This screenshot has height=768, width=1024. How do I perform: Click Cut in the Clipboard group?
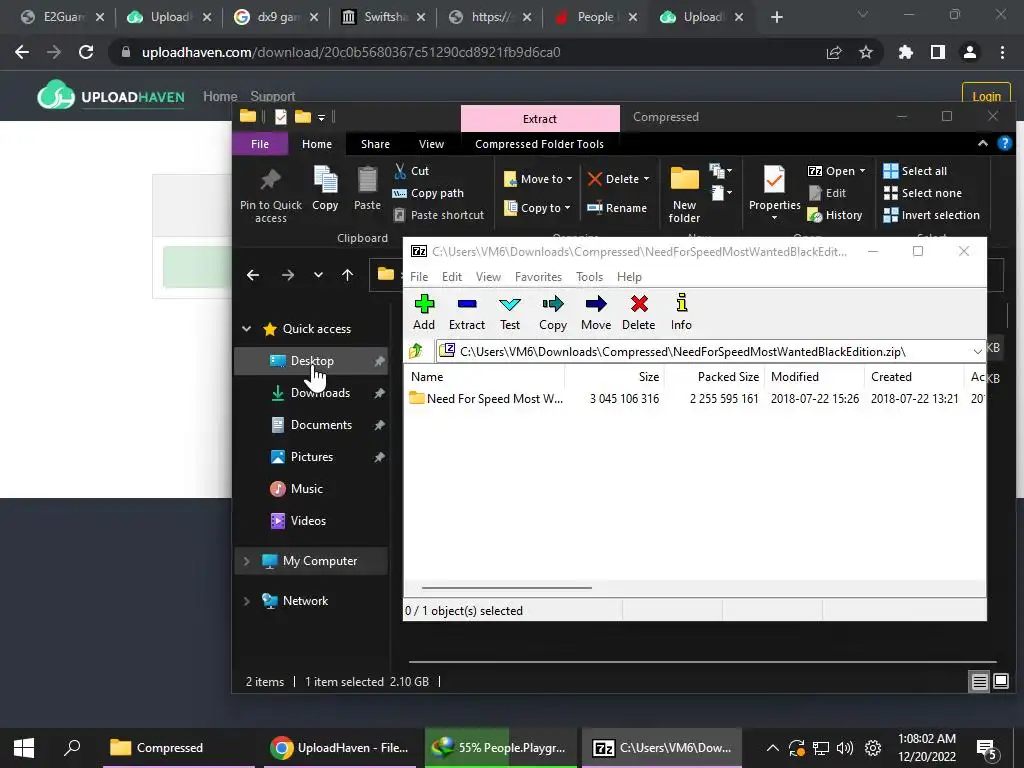tap(411, 171)
